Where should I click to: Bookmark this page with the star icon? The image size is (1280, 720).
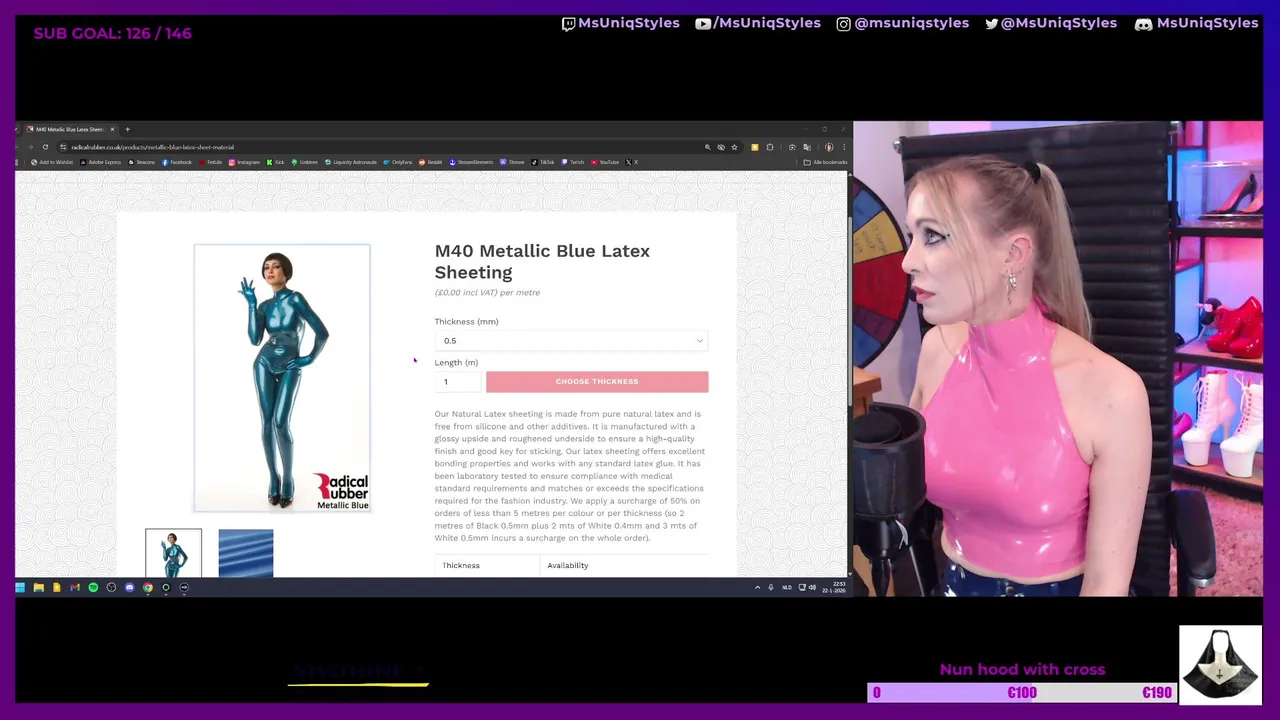[734, 147]
